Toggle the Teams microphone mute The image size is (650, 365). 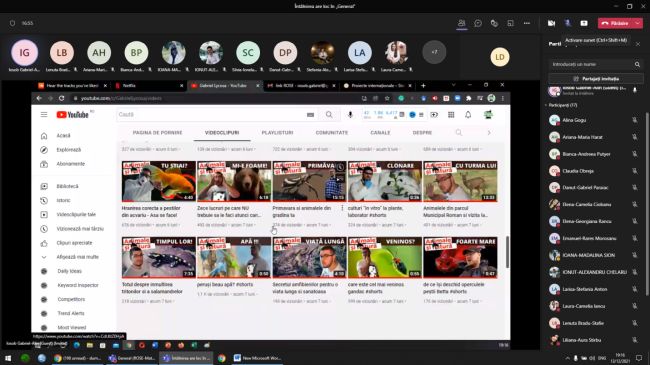568,23
